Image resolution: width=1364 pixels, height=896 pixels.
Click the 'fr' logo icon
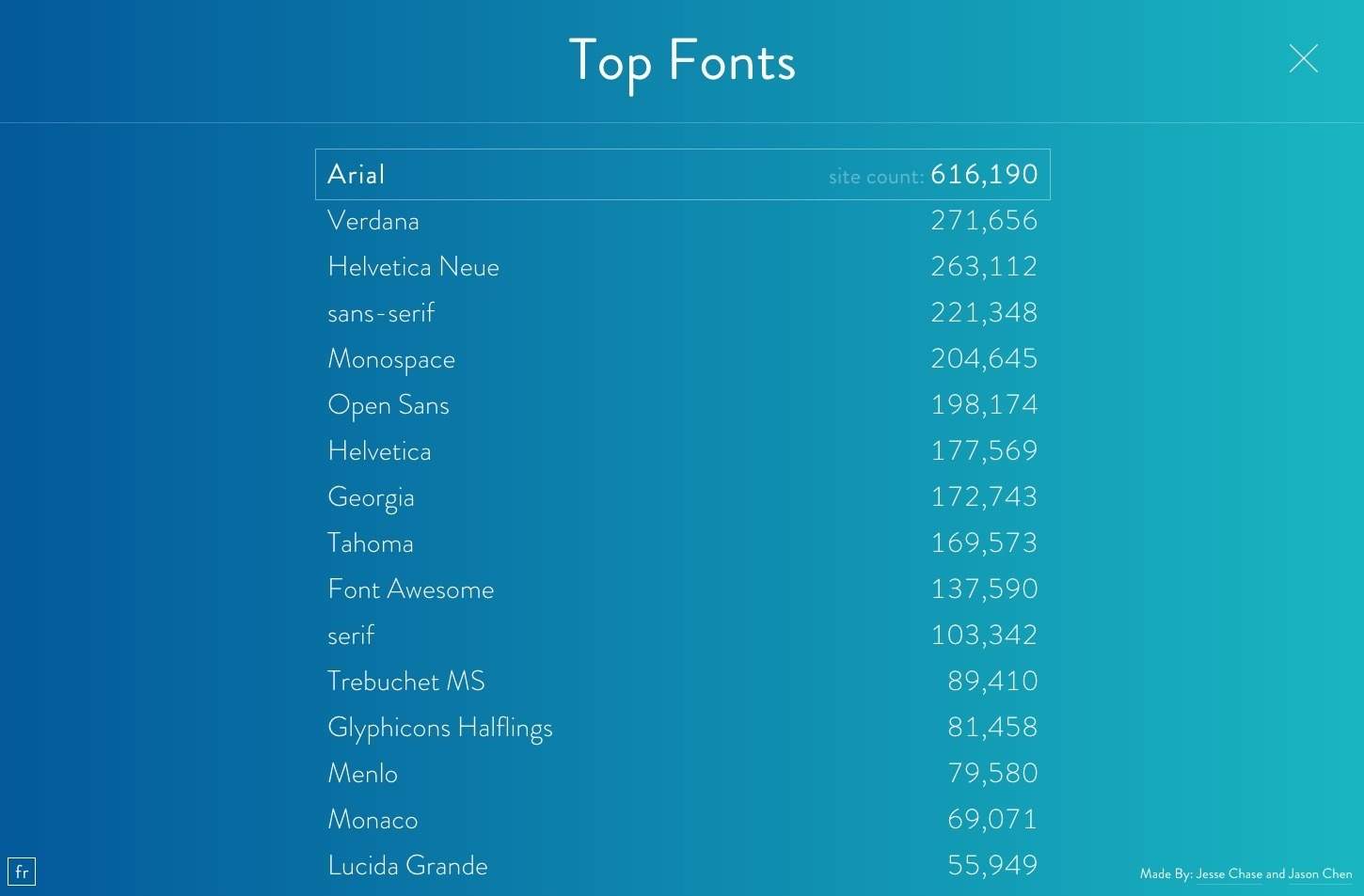click(22, 872)
